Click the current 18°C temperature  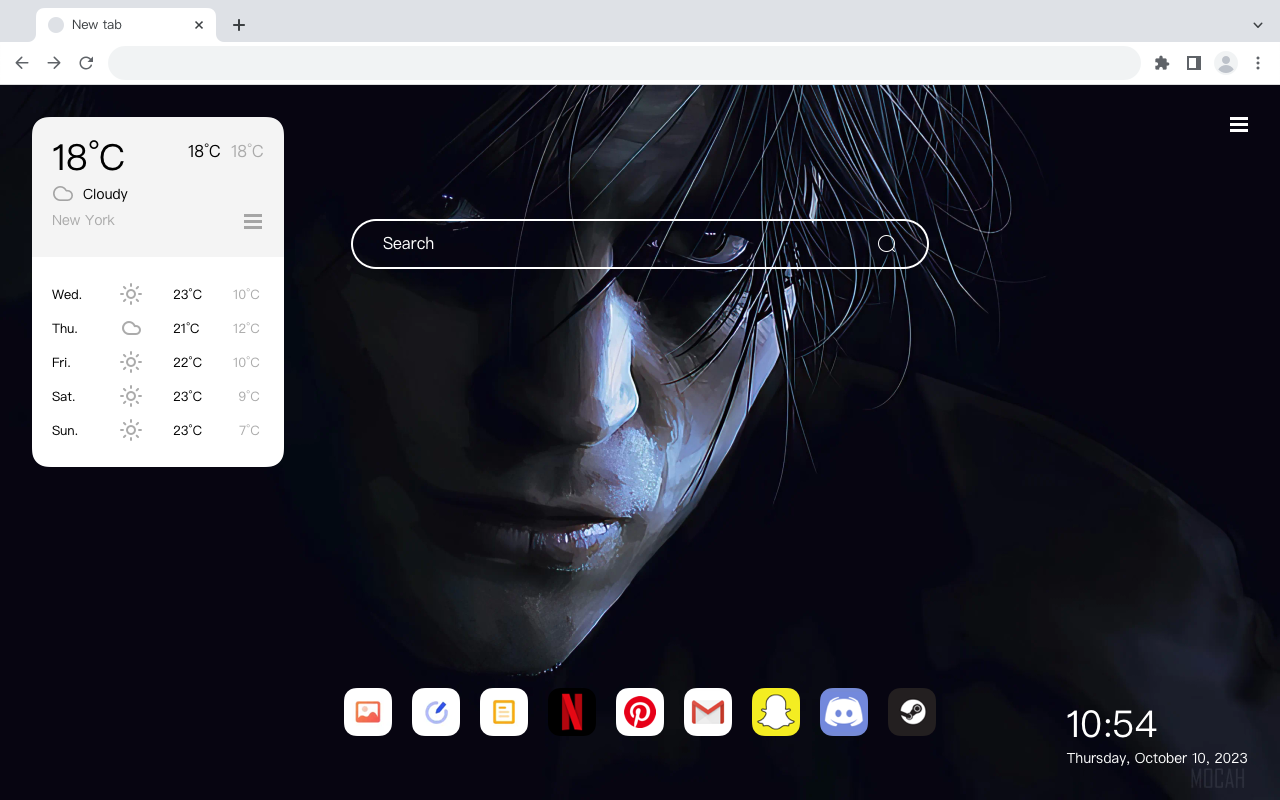point(88,157)
